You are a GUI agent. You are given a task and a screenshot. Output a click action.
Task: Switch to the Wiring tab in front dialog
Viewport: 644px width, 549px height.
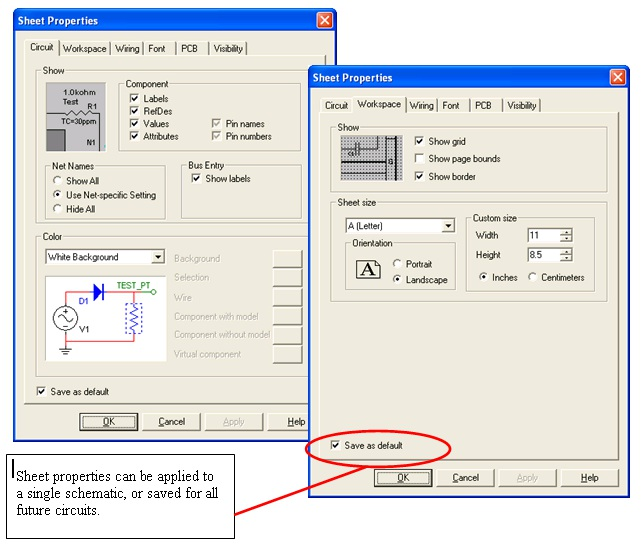click(421, 105)
